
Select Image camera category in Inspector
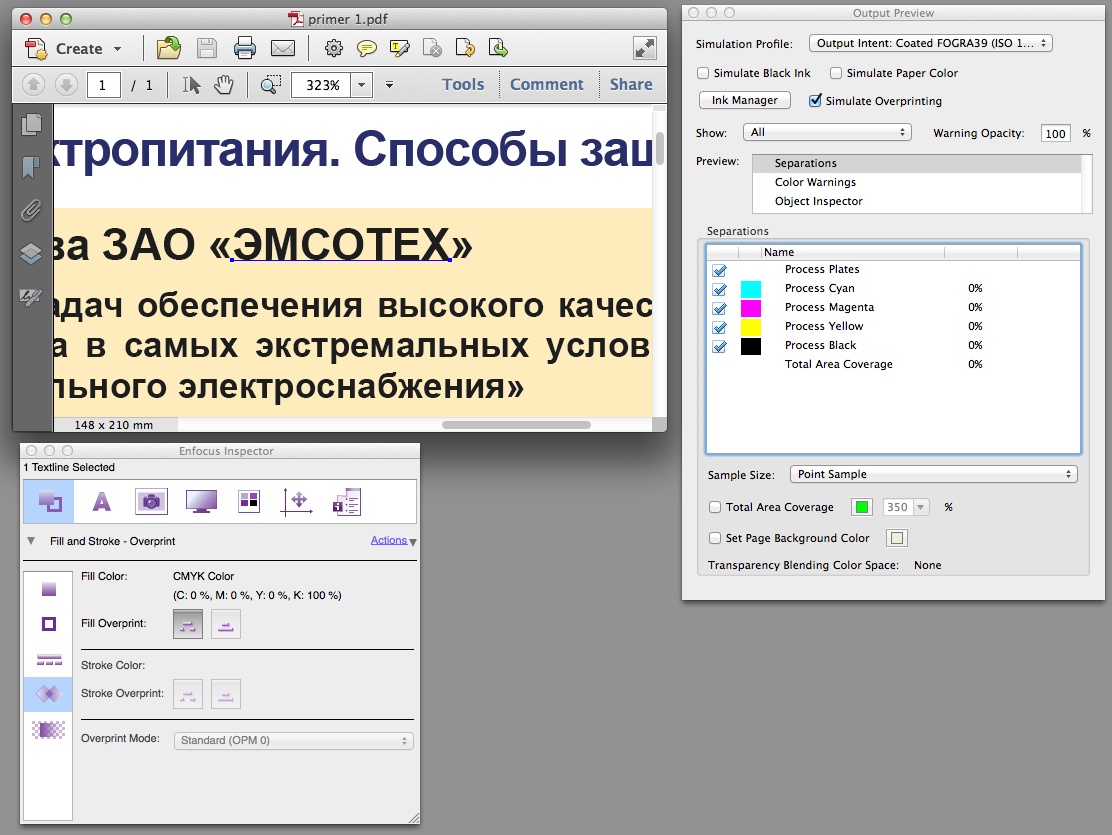pyautogui.click(x=151, y=502)
